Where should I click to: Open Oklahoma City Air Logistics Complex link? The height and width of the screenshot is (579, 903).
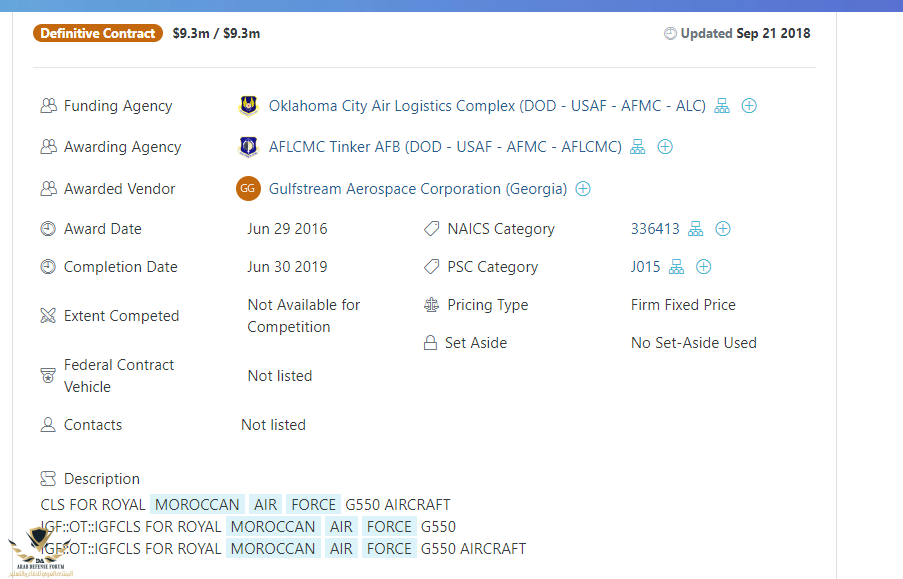coord(487,106)
